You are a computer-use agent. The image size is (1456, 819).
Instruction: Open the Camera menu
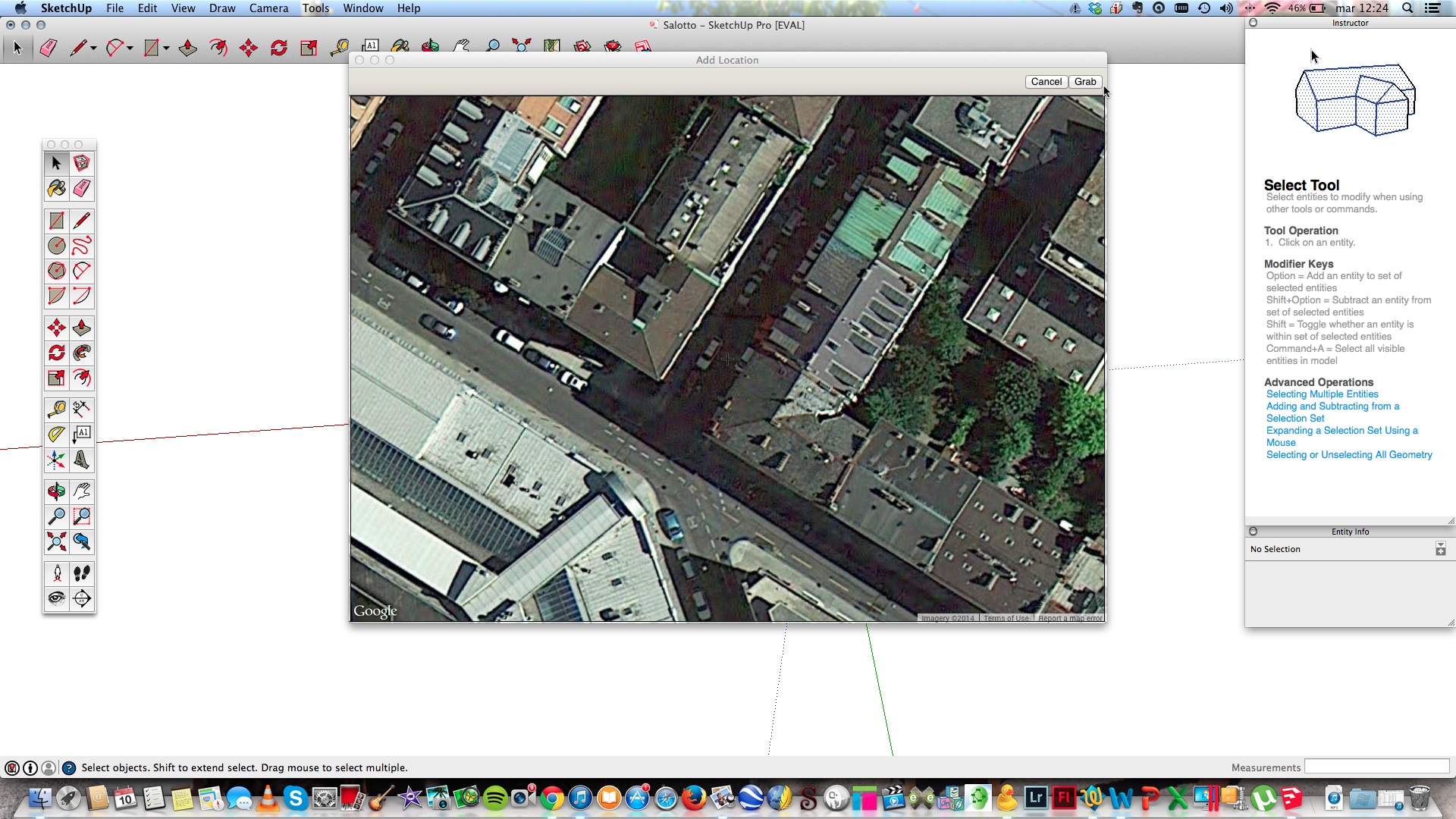coord(268,8)
